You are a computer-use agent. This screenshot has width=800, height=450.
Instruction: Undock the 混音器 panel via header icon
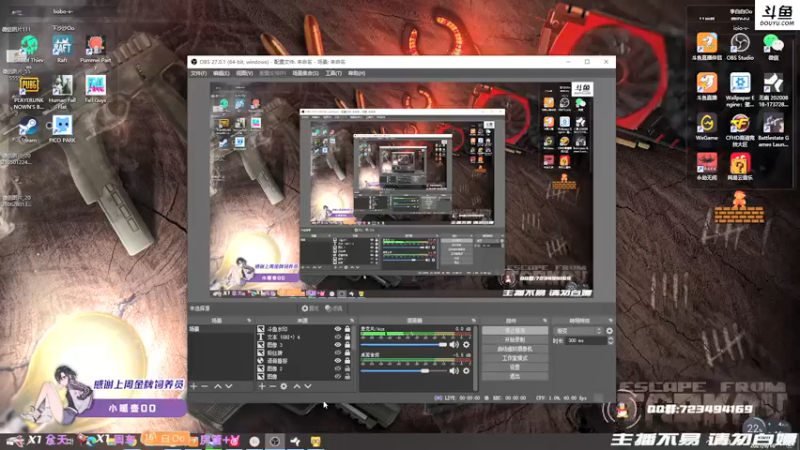[x=473, y=320]
